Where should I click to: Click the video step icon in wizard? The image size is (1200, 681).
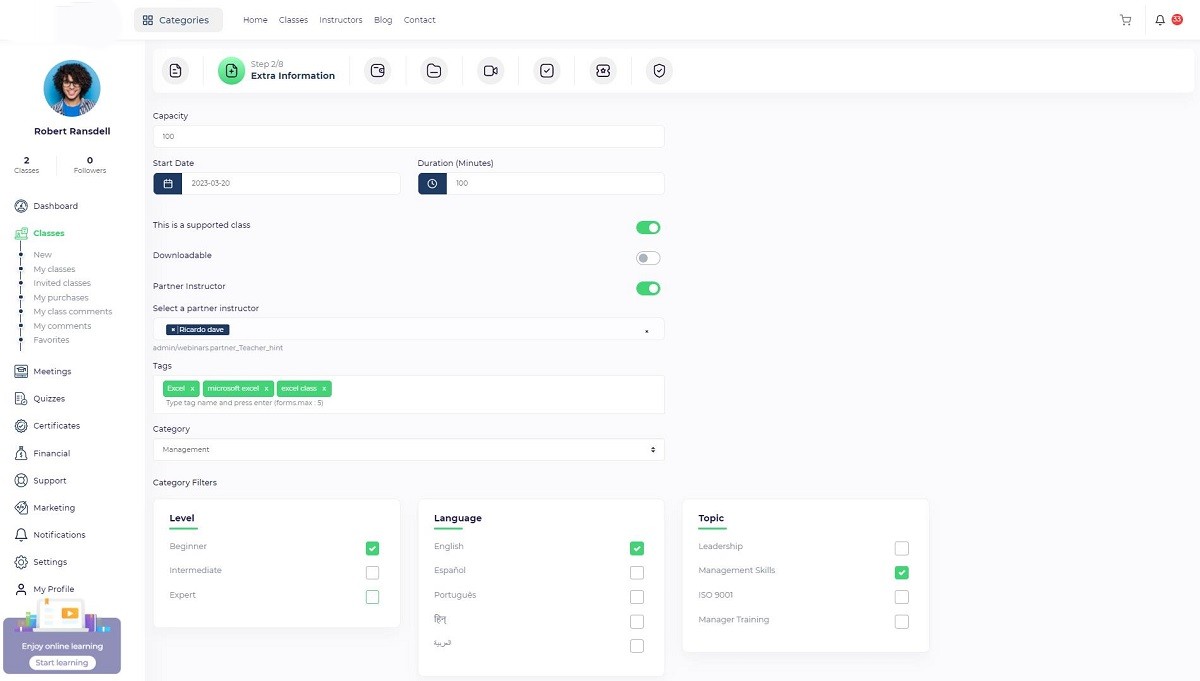pyautogui.click(x=490, y=71)
